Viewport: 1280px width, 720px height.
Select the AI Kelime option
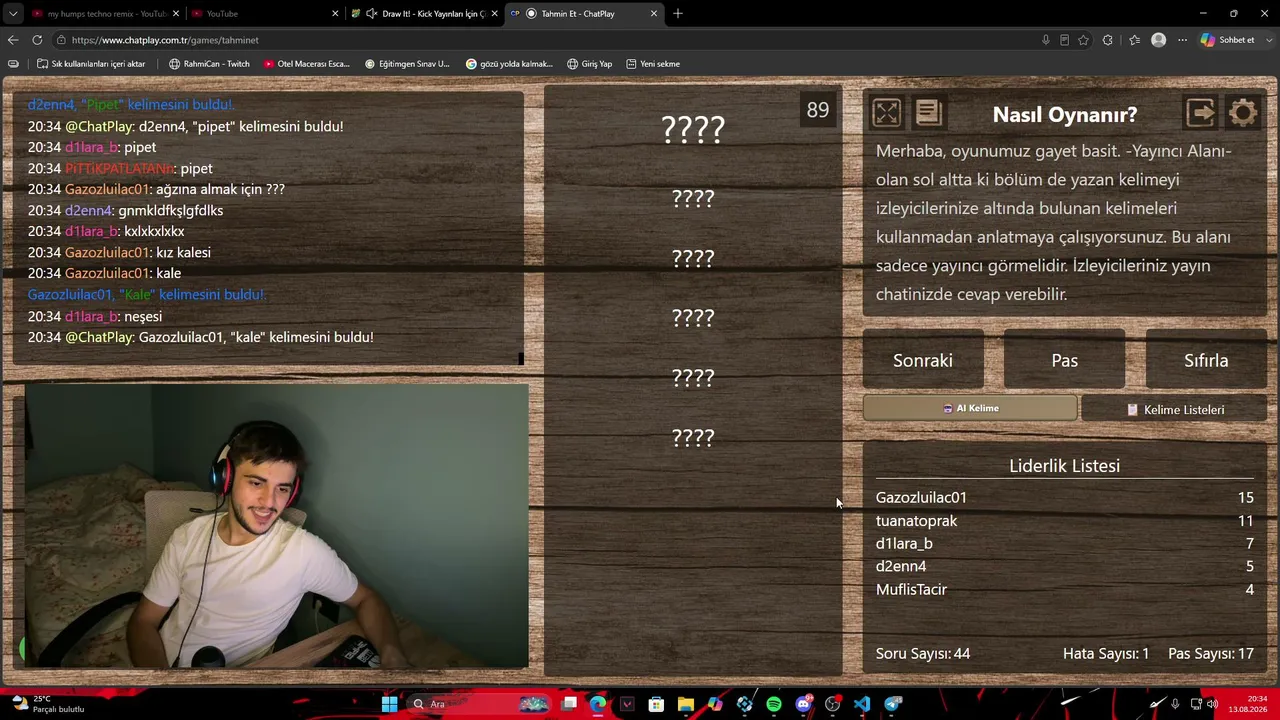pos(970,408)
